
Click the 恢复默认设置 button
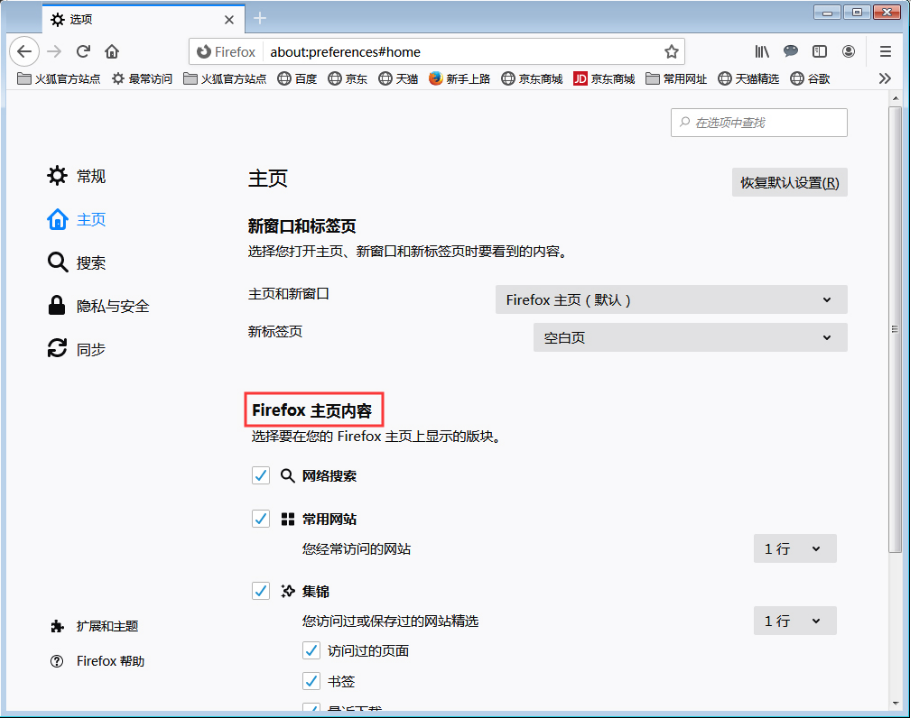pos(788,182)
